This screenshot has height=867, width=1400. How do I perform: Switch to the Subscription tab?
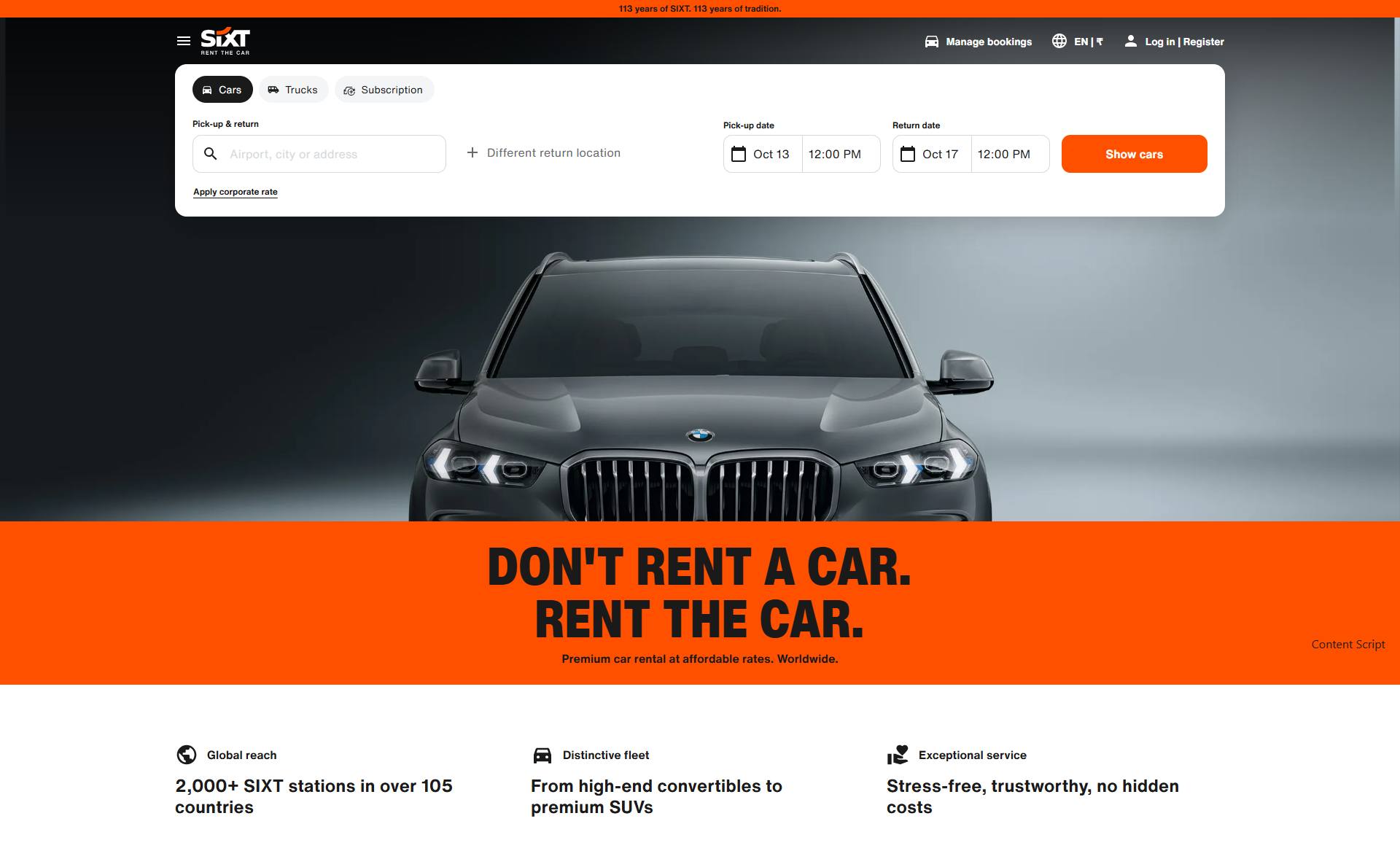pyautogui.click(x=384, y=90)
